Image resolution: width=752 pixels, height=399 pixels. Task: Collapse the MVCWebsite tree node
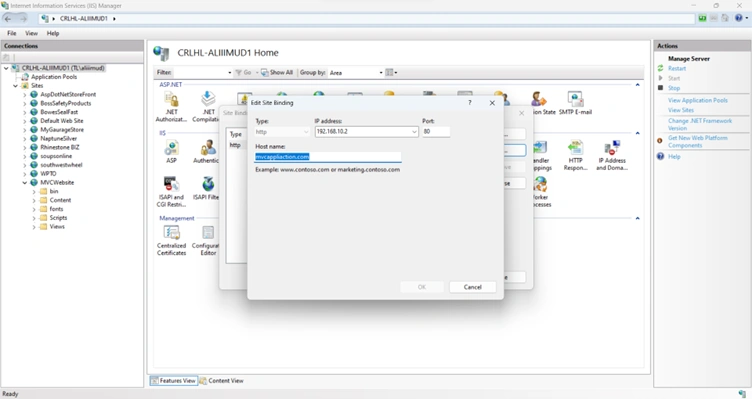(25, 183)
